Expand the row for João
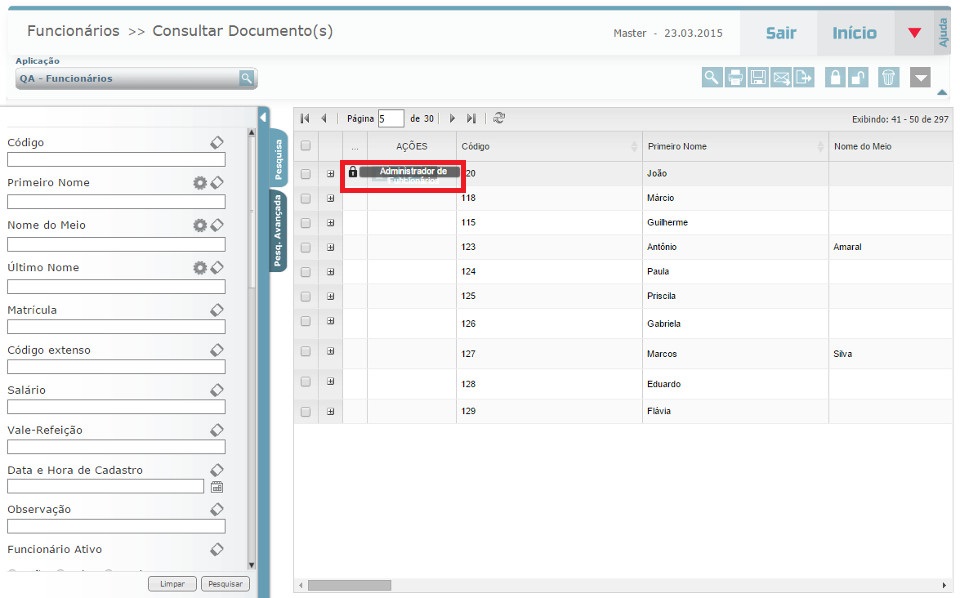Screen dimensions: 960x598 coord(331,174)
